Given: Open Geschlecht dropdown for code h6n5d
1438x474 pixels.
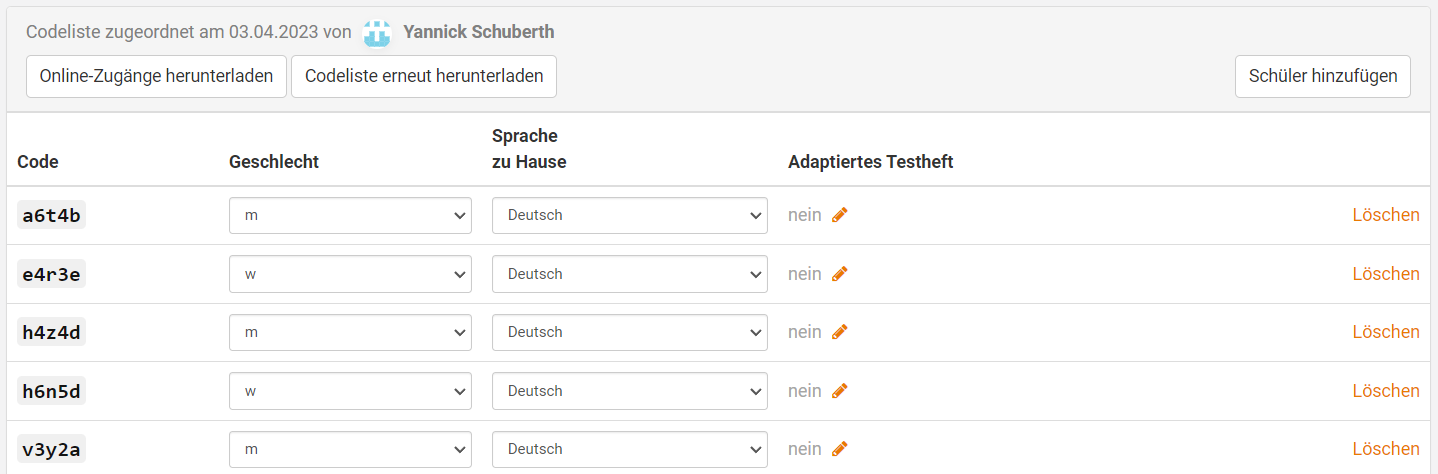Looking at the screenshot, I should (x=350, y=391).
